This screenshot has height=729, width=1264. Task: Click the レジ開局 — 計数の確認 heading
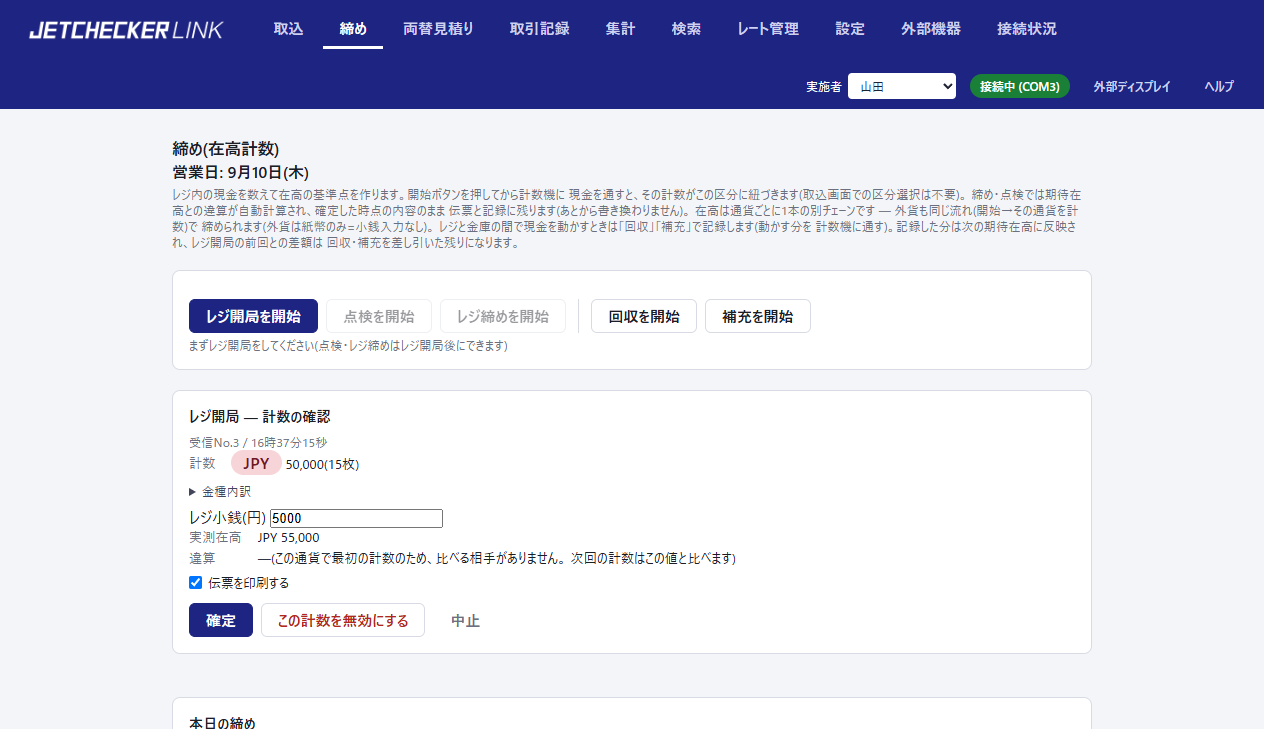point(260,416)
